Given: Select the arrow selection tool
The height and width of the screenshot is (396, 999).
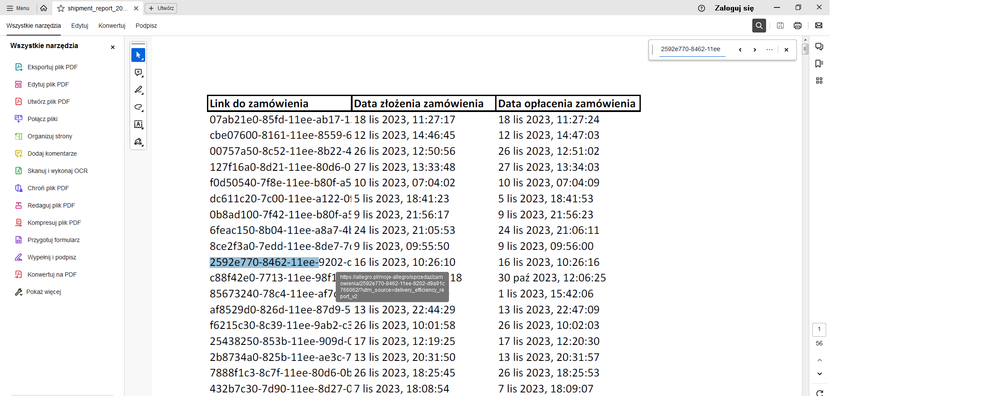Looking at the screenshot, I should tap(138, 55).
